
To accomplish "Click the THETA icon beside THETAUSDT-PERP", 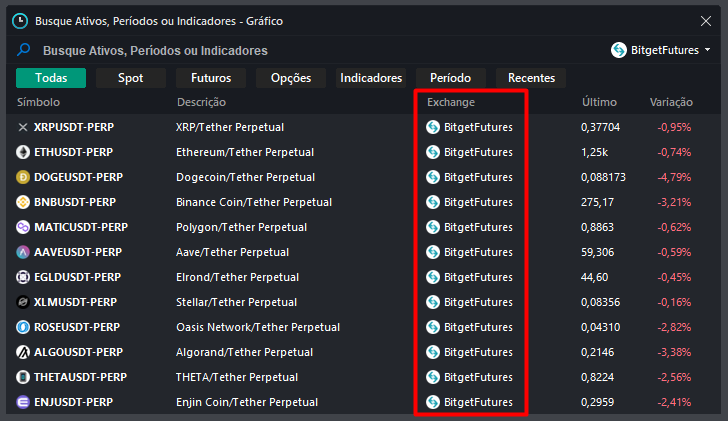I will 23,377.
